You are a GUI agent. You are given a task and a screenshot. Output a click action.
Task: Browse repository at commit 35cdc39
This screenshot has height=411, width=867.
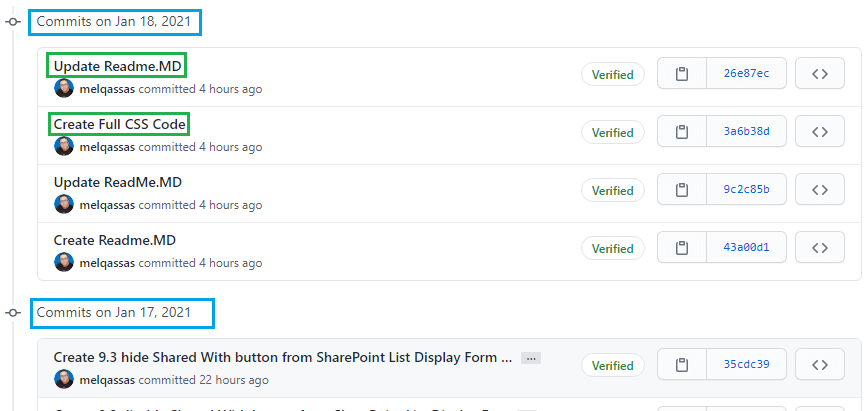820,365
